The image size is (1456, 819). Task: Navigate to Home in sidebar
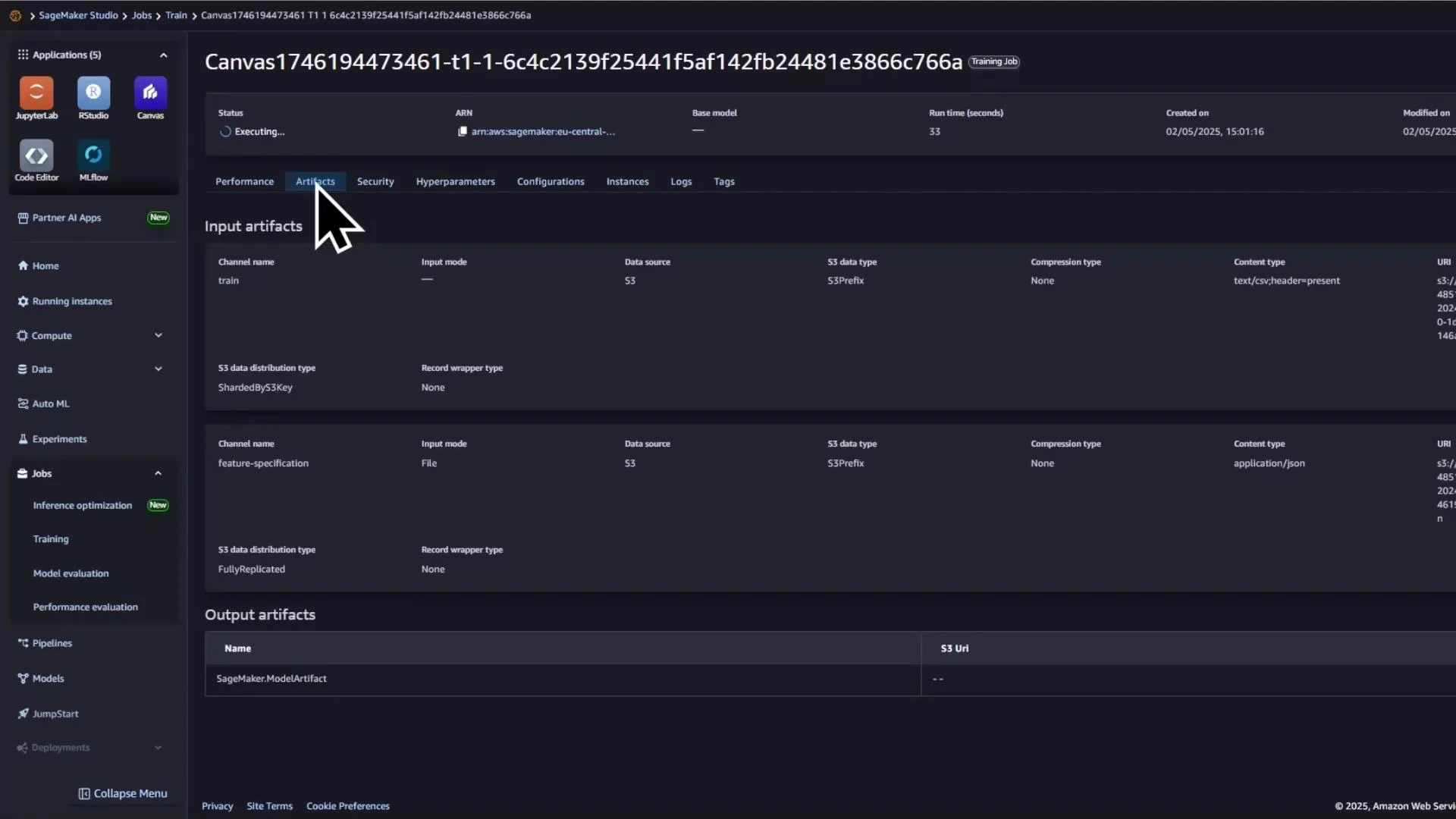(x=44, y=265)
